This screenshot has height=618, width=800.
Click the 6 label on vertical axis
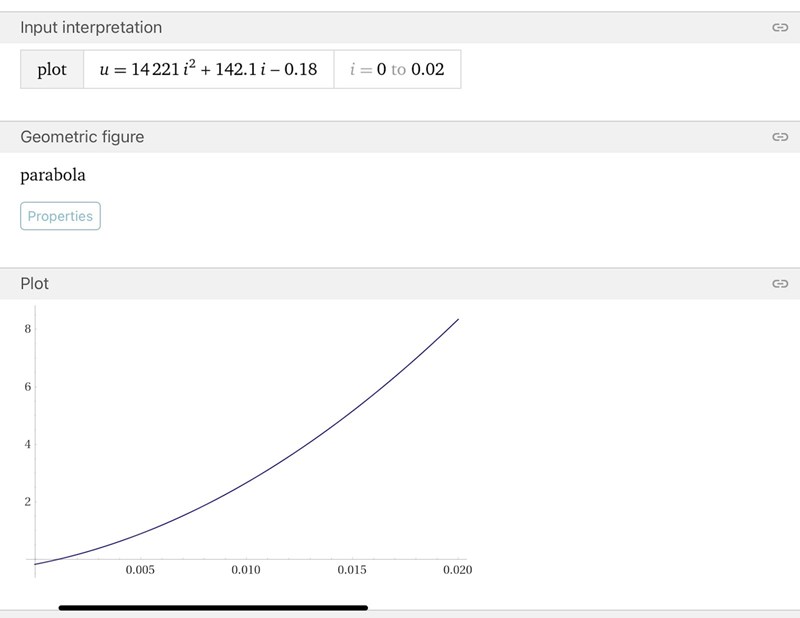click(27, 386)
